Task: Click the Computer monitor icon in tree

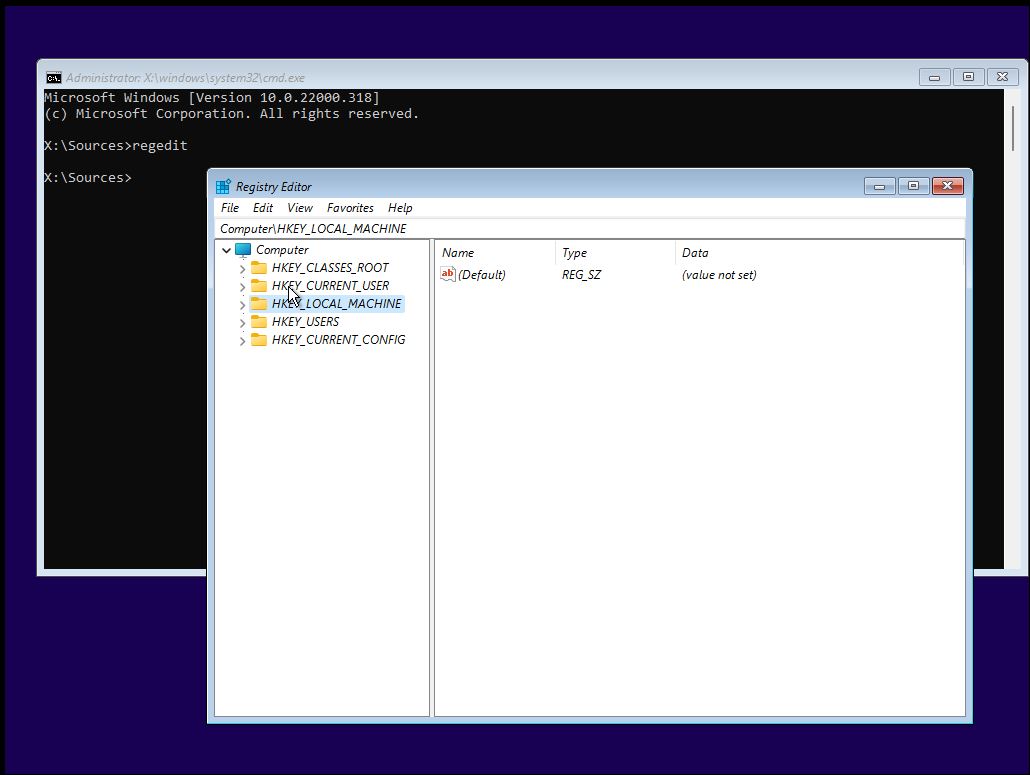Action: click(x=243, y=250)
